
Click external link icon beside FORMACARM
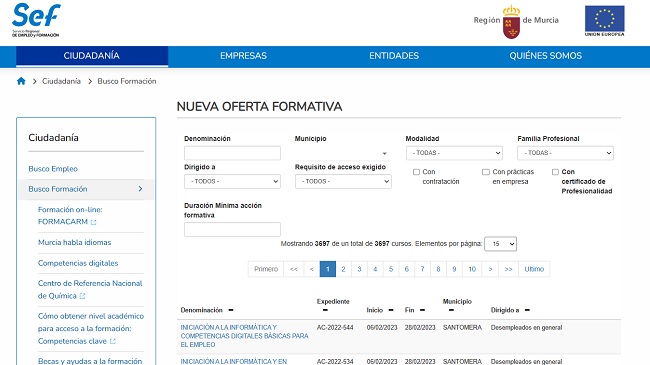coord(94,222)
